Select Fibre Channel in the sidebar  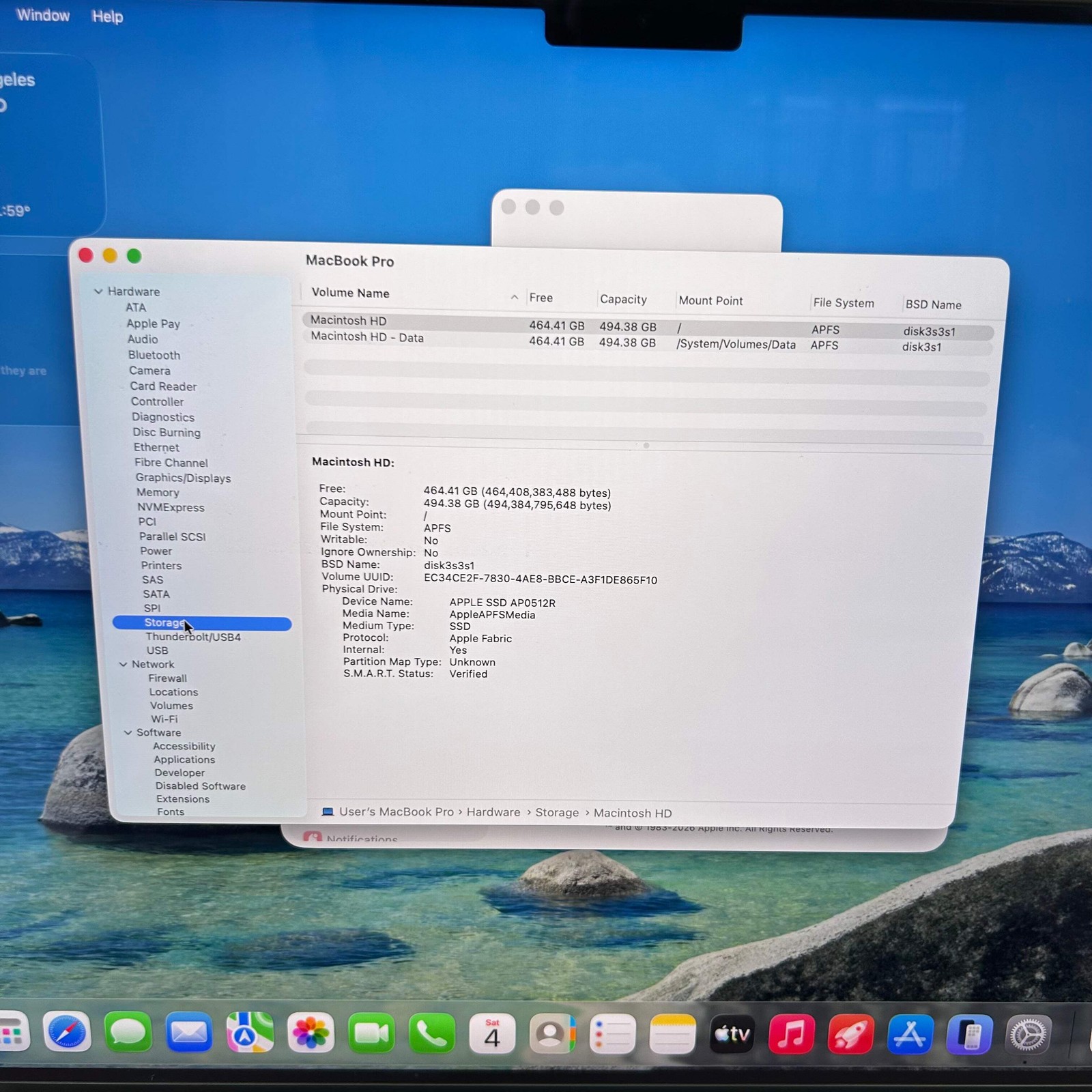171,462
